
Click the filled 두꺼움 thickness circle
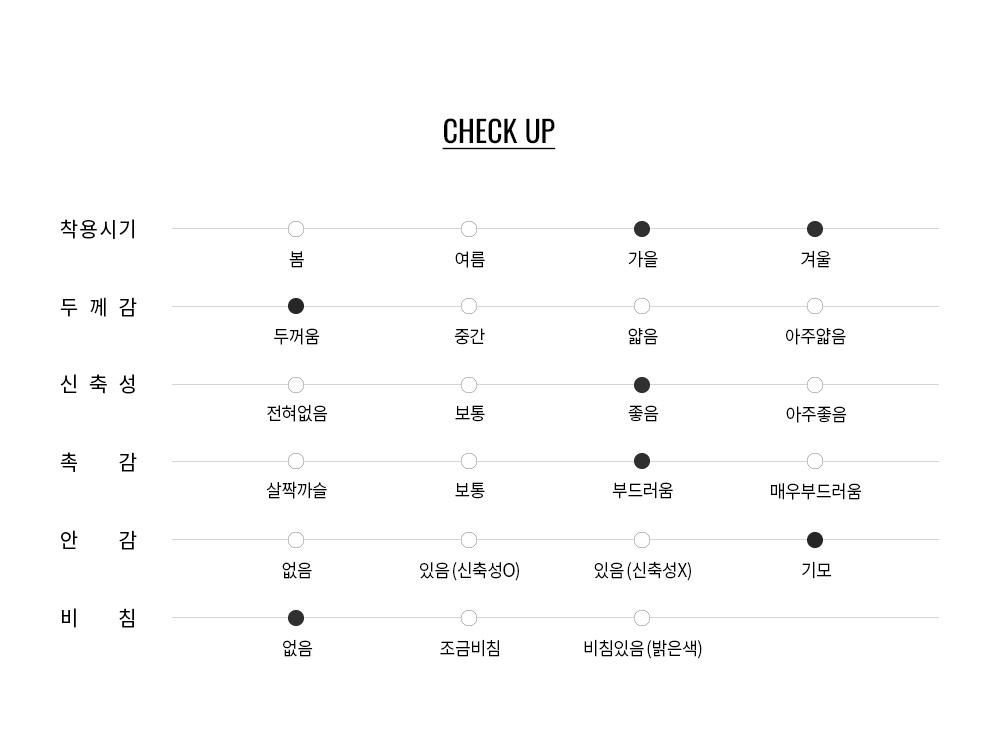coord(296,306)
